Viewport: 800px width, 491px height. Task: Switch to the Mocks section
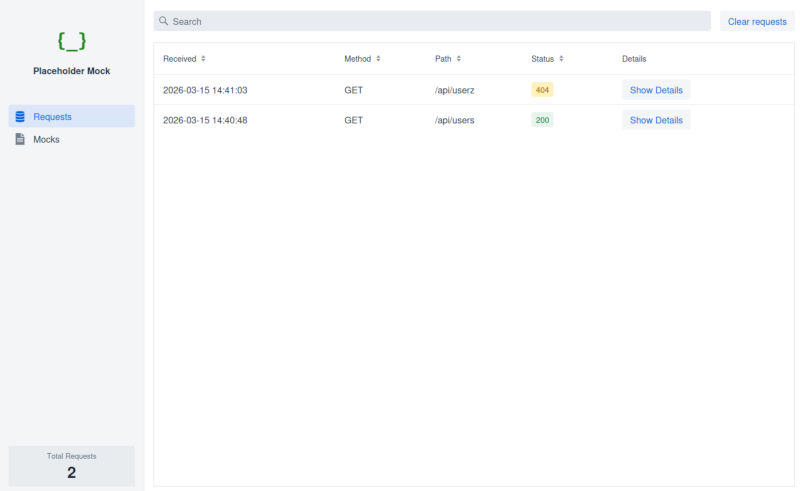[x=71, y=139]
